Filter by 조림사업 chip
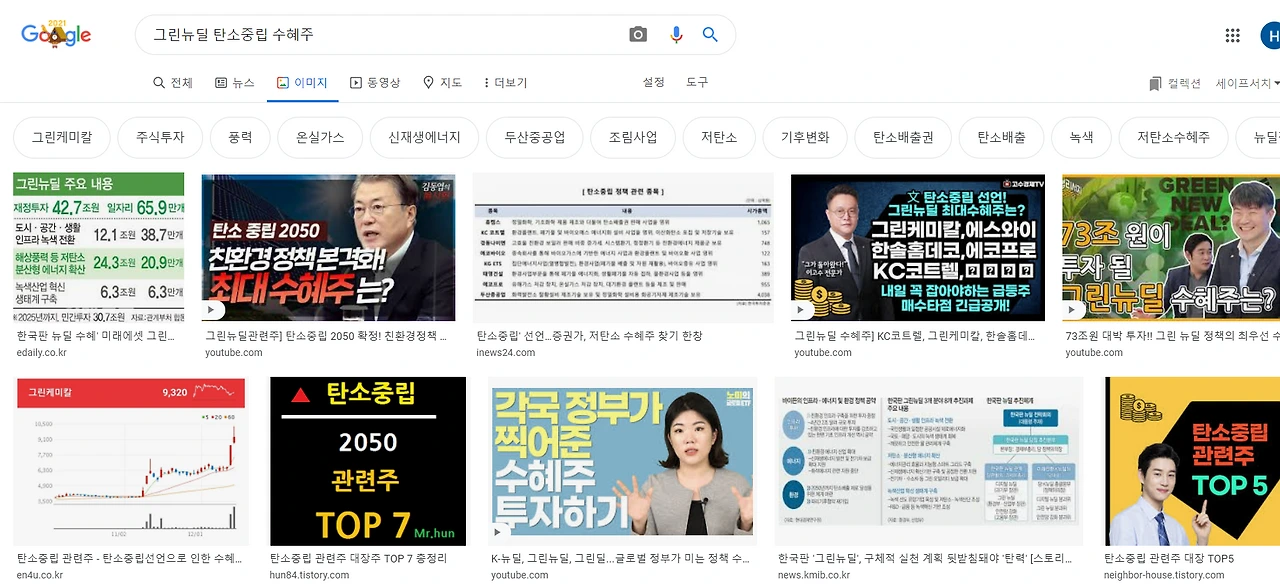Screen dimensions: 1280x584 point(632,137)
